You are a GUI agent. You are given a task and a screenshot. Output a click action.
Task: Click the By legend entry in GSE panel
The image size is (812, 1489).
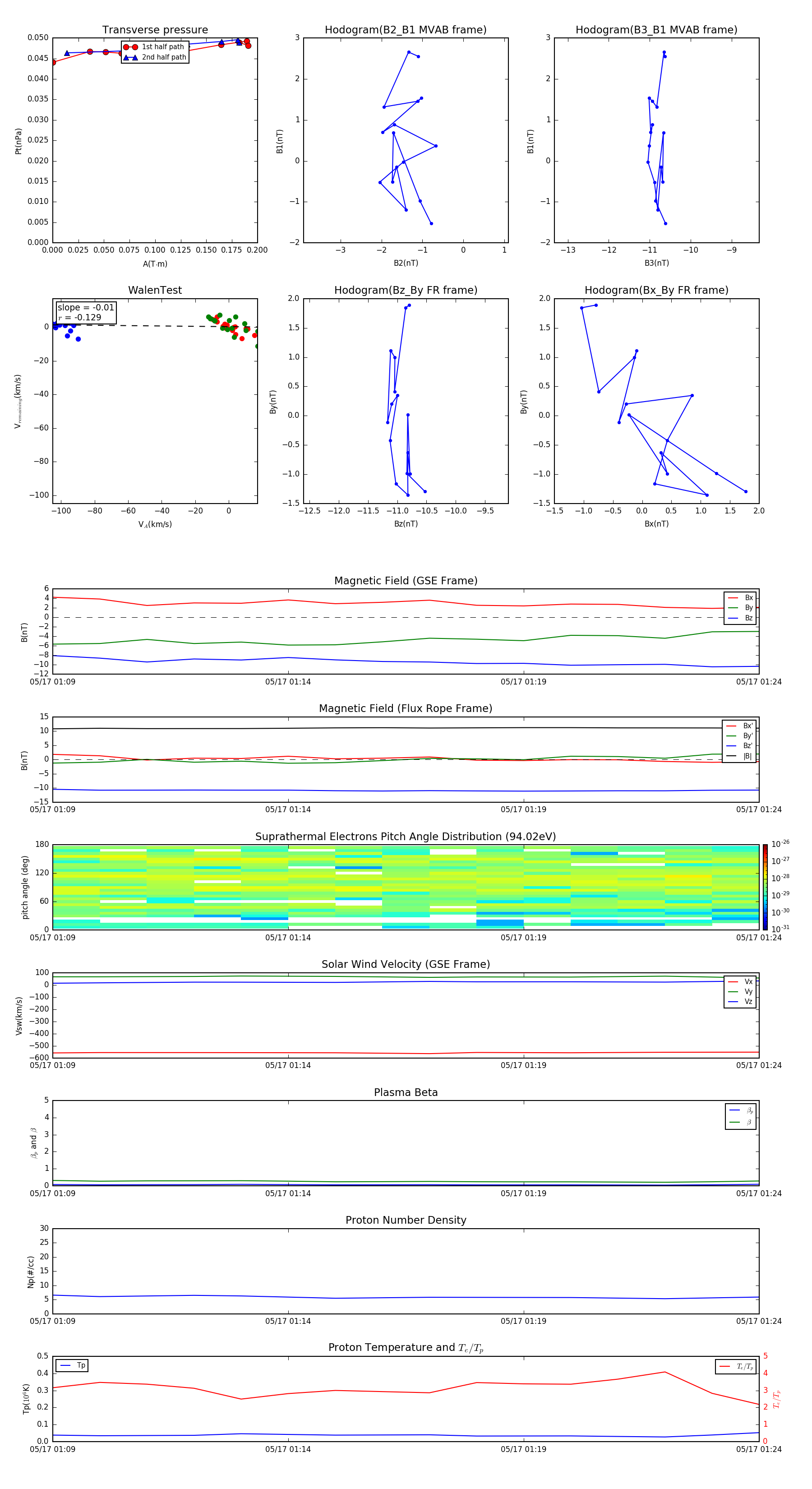click(x=740, y=608)
